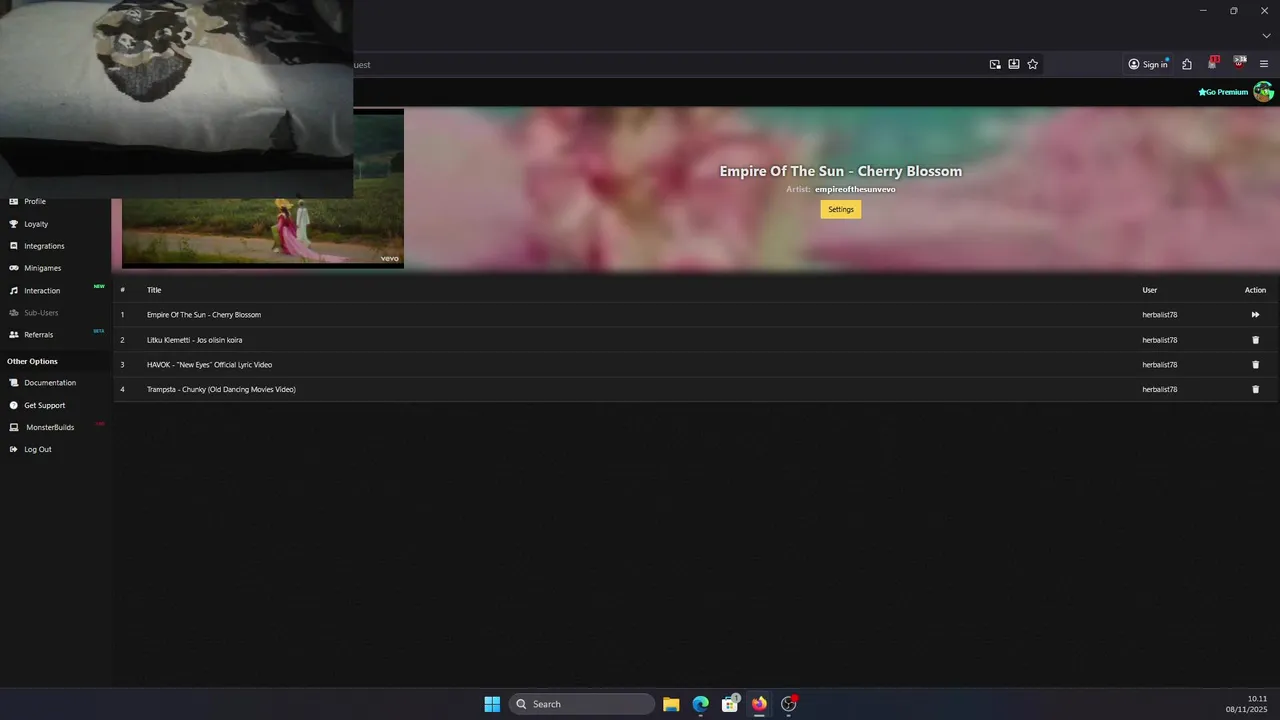
Task: Switch to OBS Studio in the taskbar
Action: (789, 704)
